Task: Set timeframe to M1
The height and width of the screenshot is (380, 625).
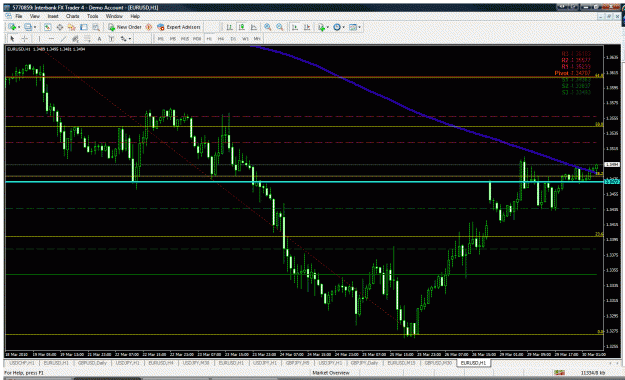Action: [161, 39]
